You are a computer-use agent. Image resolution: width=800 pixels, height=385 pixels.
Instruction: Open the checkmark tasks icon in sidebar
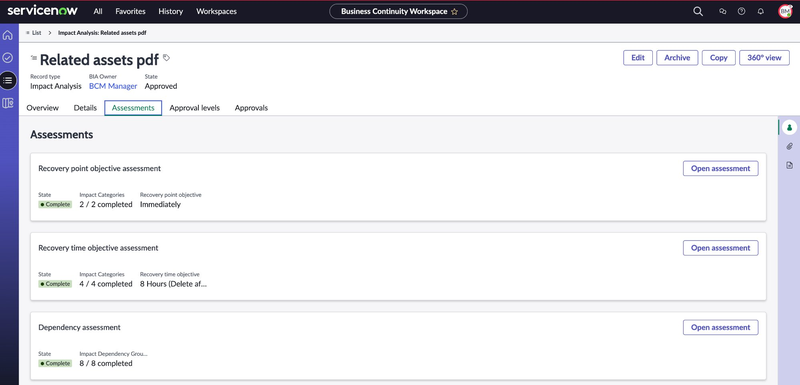(x=8, y=58)
